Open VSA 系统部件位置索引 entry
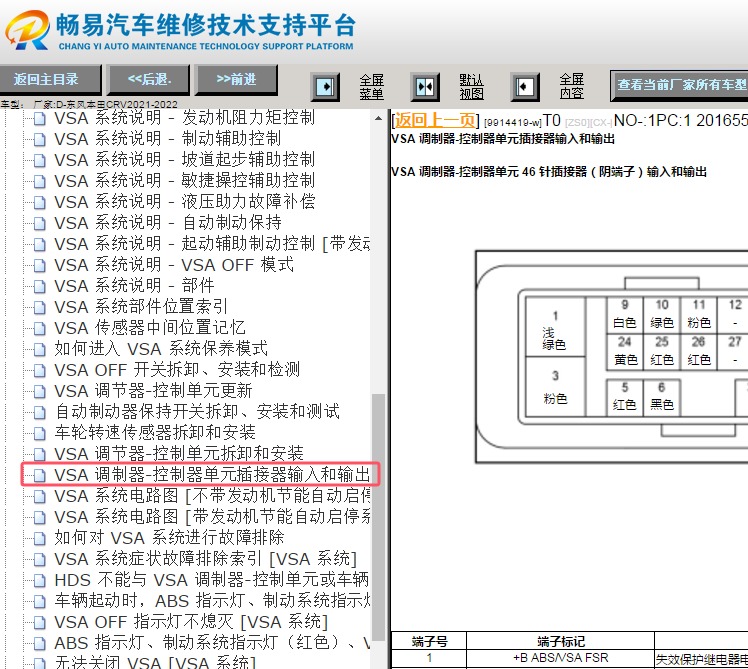Viewport: 748px width, 669px height. tap(141, 307)
